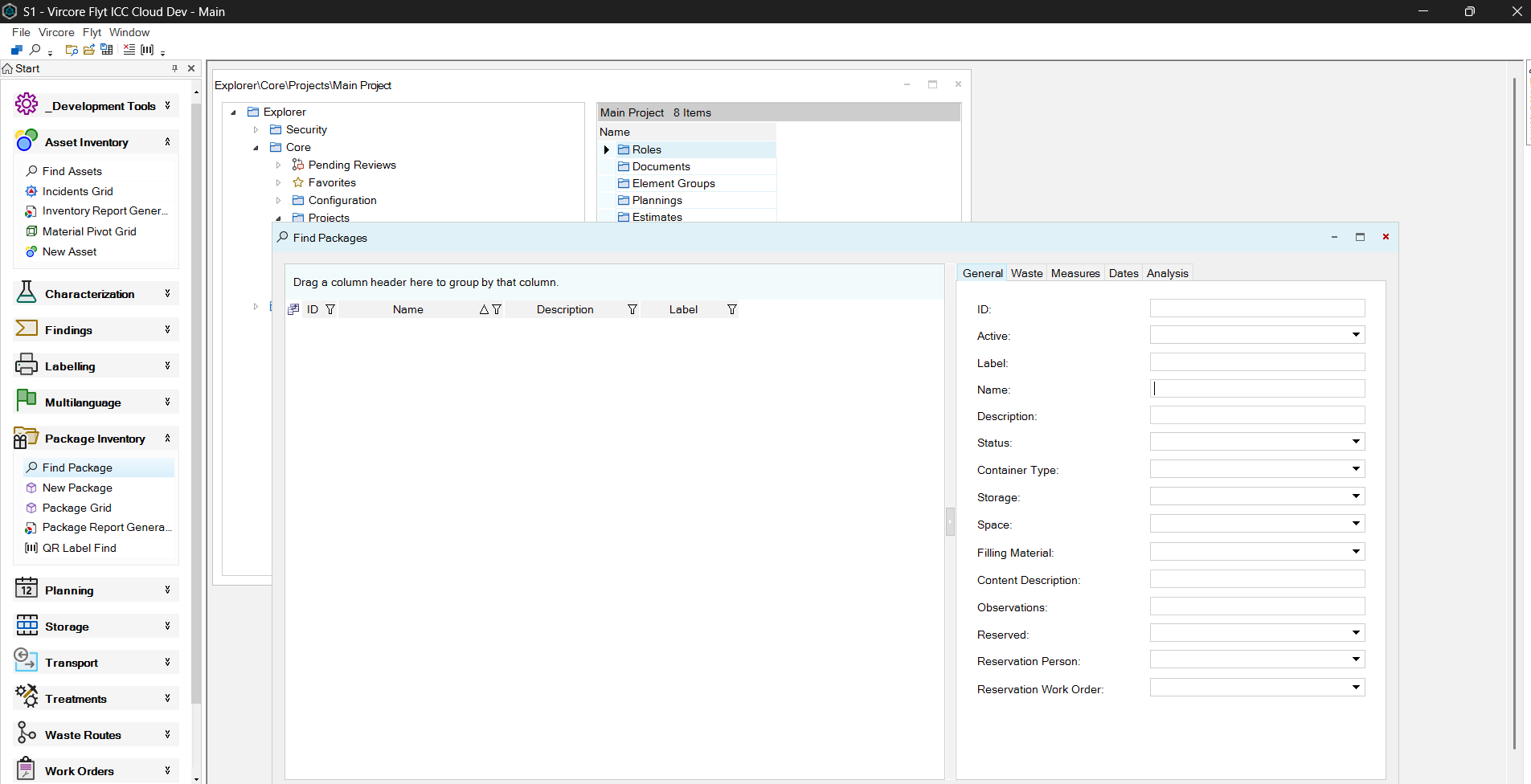The height and width of the screenshot is (784, 1531).
Task: Open the Active dropdown
Action: click(1355, 335)
